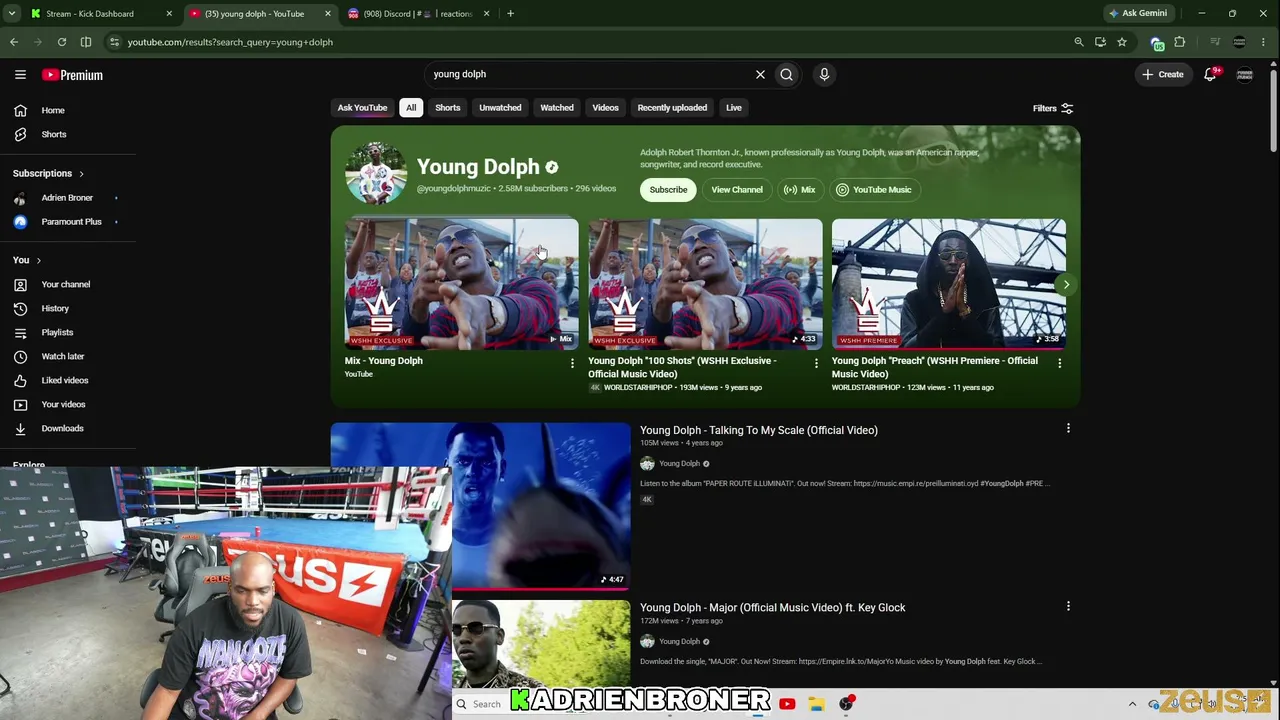This screenshot has height=720, width=1280.
Task: Open "Major (Official Music Video)" title
Action: 773,608
